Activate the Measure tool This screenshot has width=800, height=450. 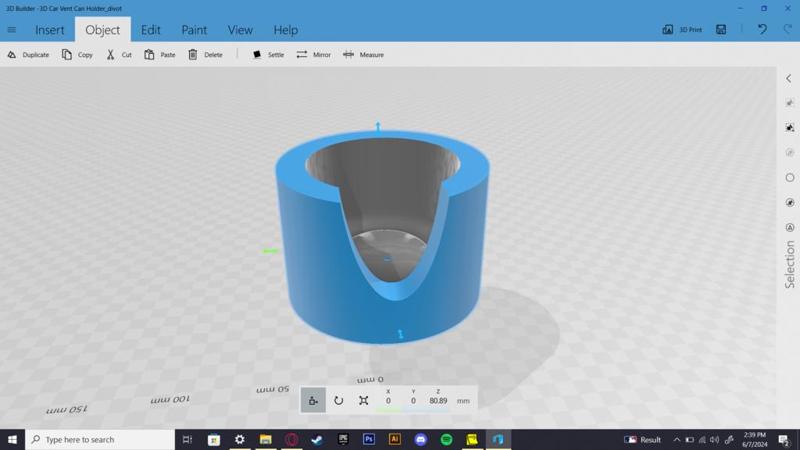363,55
